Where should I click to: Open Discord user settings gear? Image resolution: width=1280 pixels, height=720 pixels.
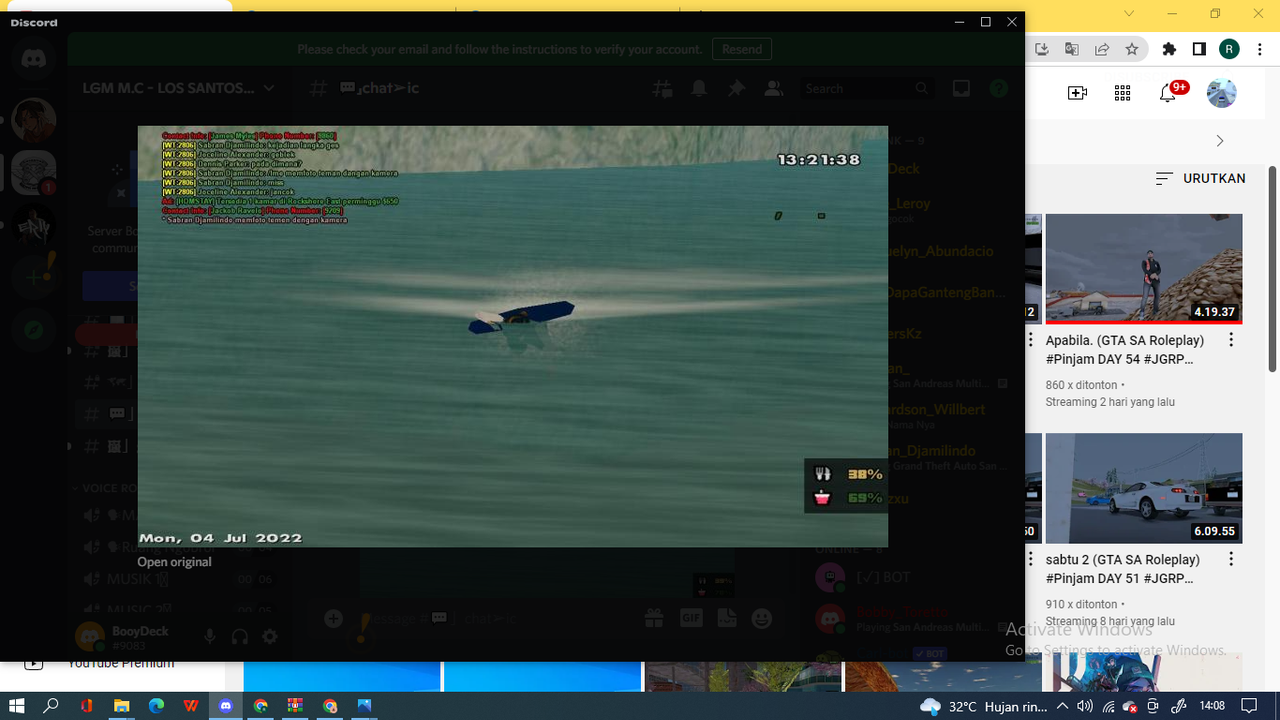270,636
